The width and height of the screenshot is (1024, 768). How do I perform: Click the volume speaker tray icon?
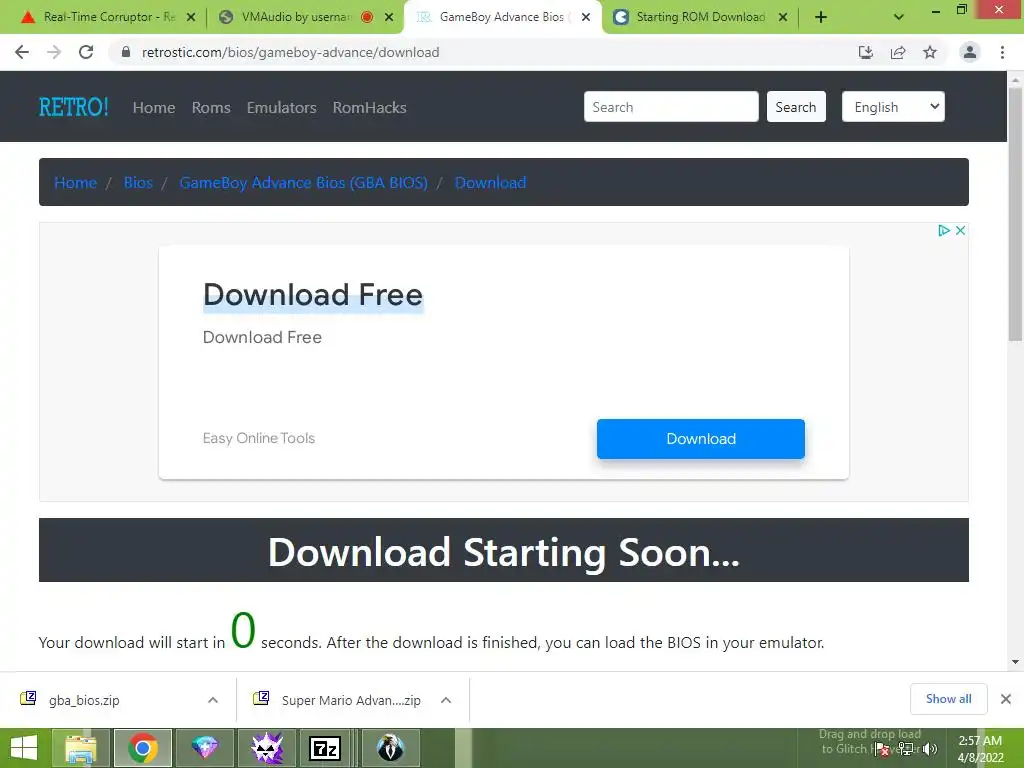point(930,749)
